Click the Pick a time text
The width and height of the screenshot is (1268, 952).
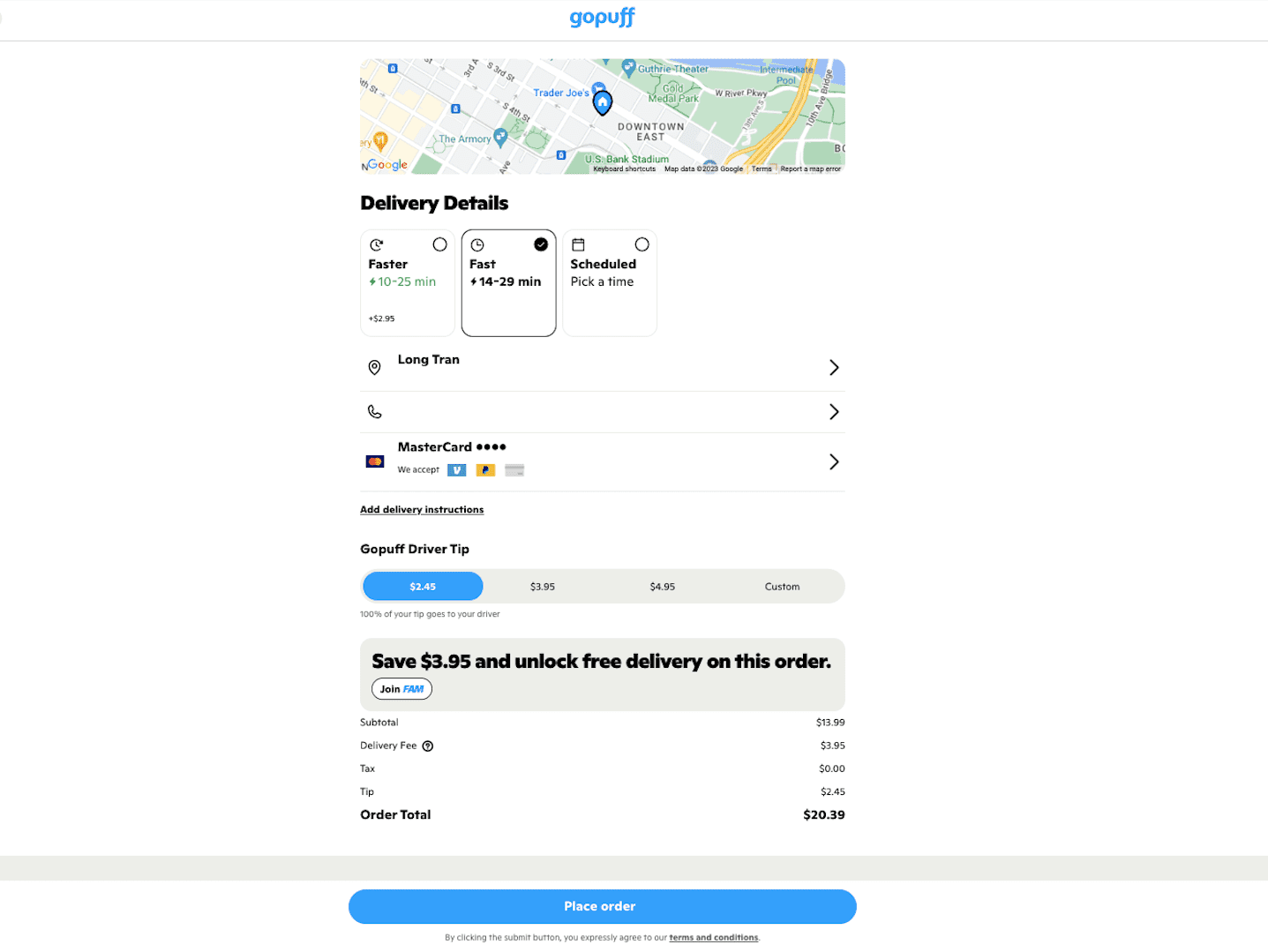pos(602,281)
